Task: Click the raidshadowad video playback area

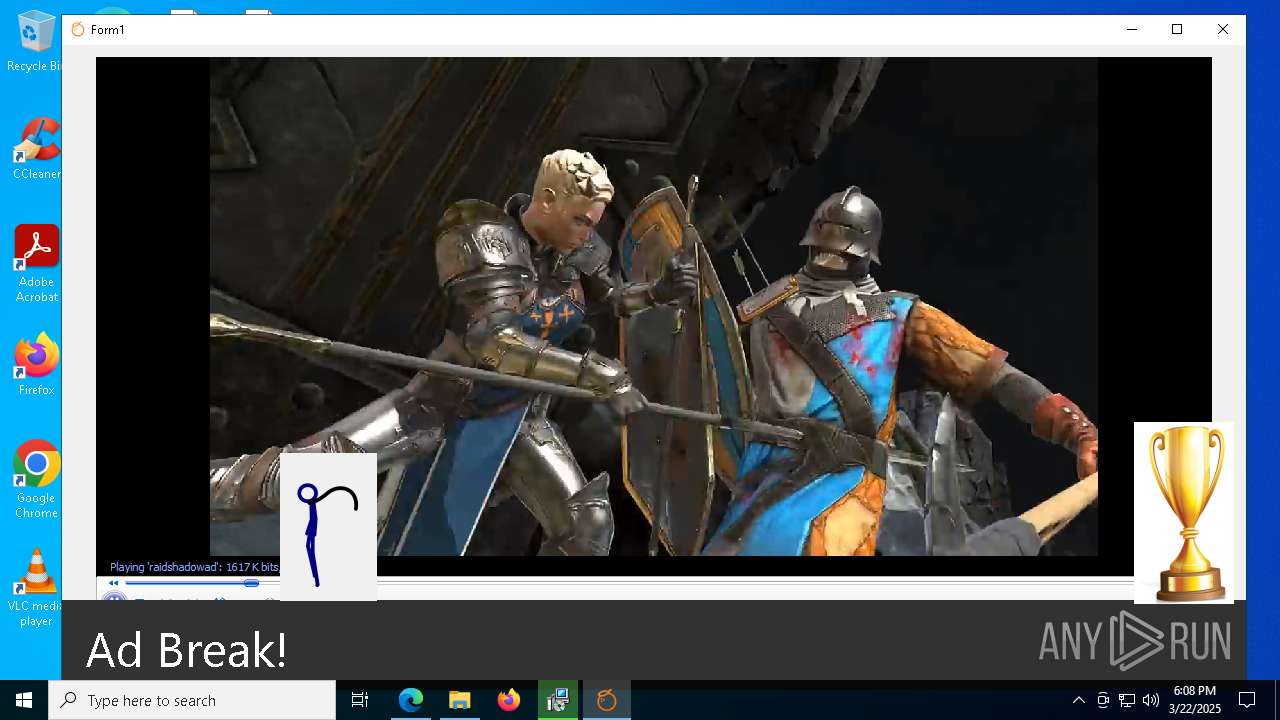Action: click(x=654, y=306)
